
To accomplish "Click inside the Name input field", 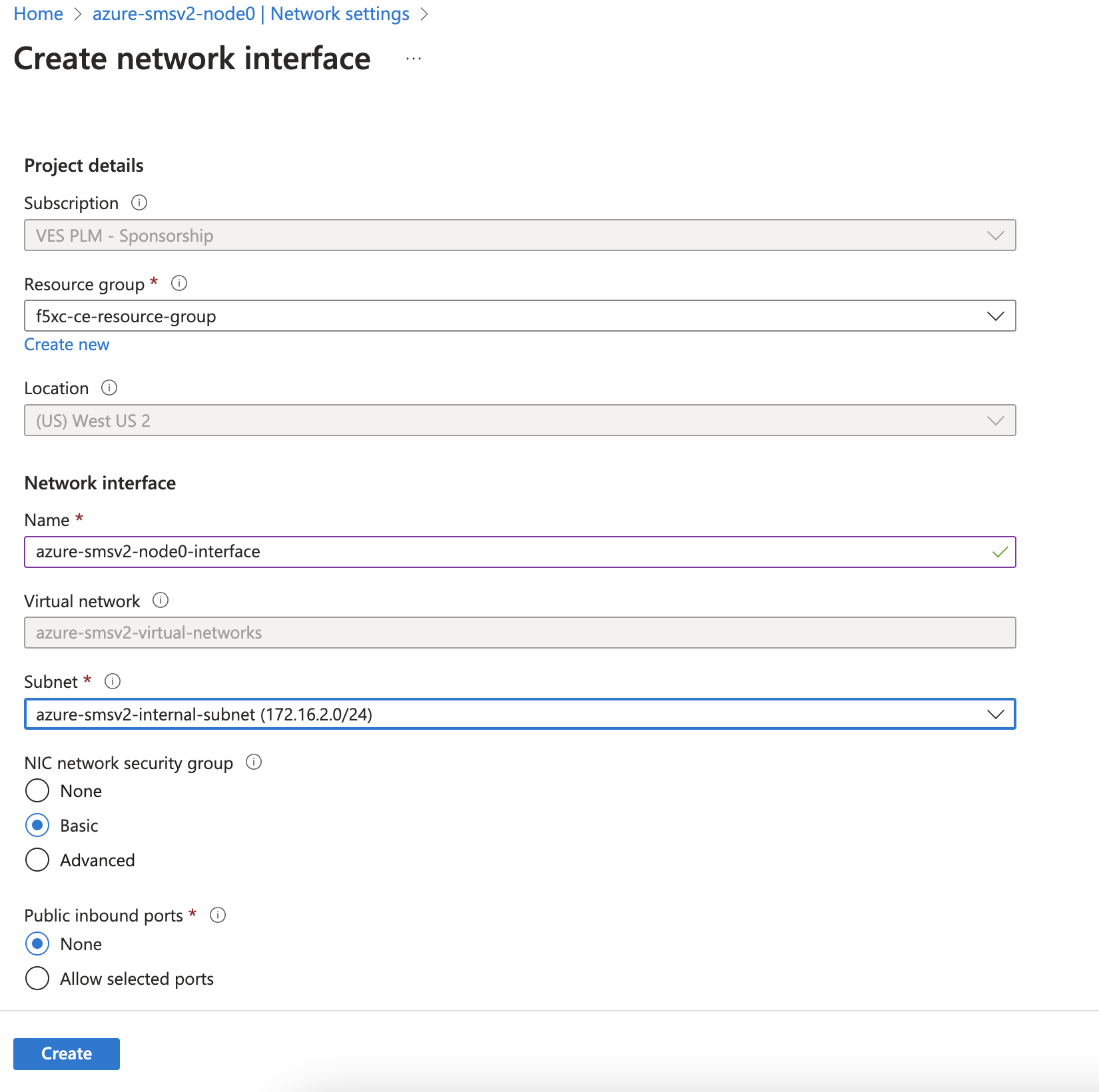I will click(400, 551).
